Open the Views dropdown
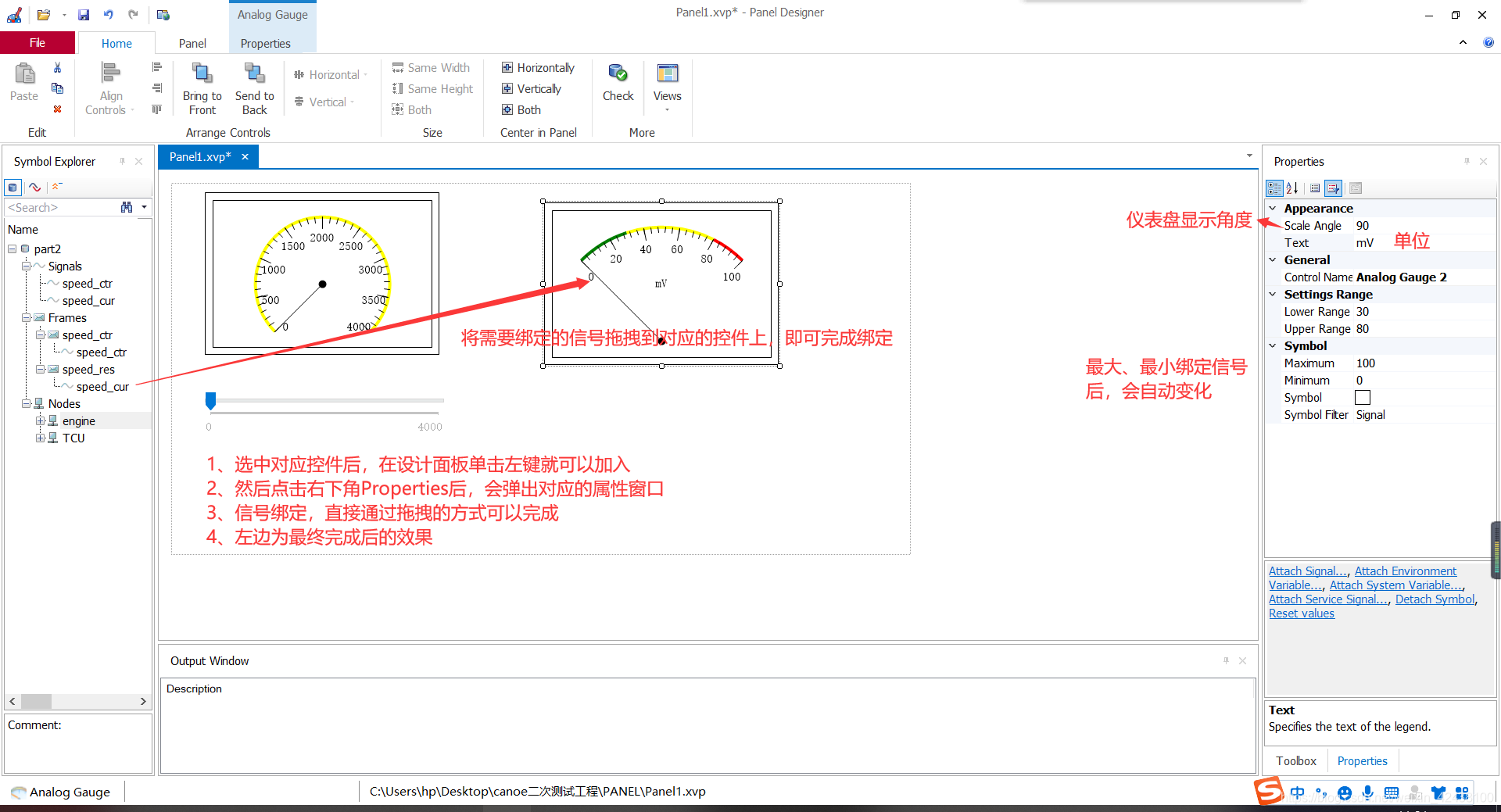Screen dimensions: 1501x812 coord(667,87)
